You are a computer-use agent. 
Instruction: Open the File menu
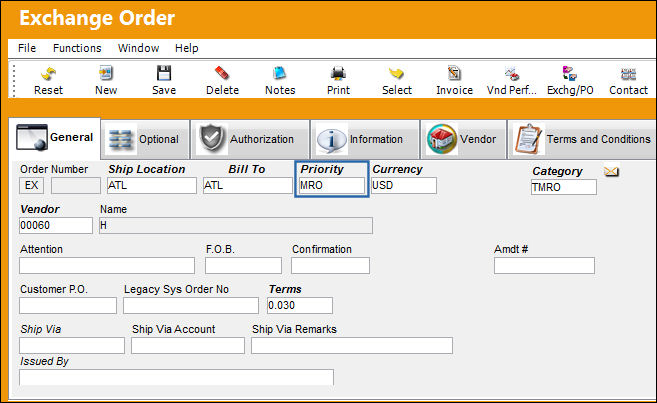pos(27,48)
